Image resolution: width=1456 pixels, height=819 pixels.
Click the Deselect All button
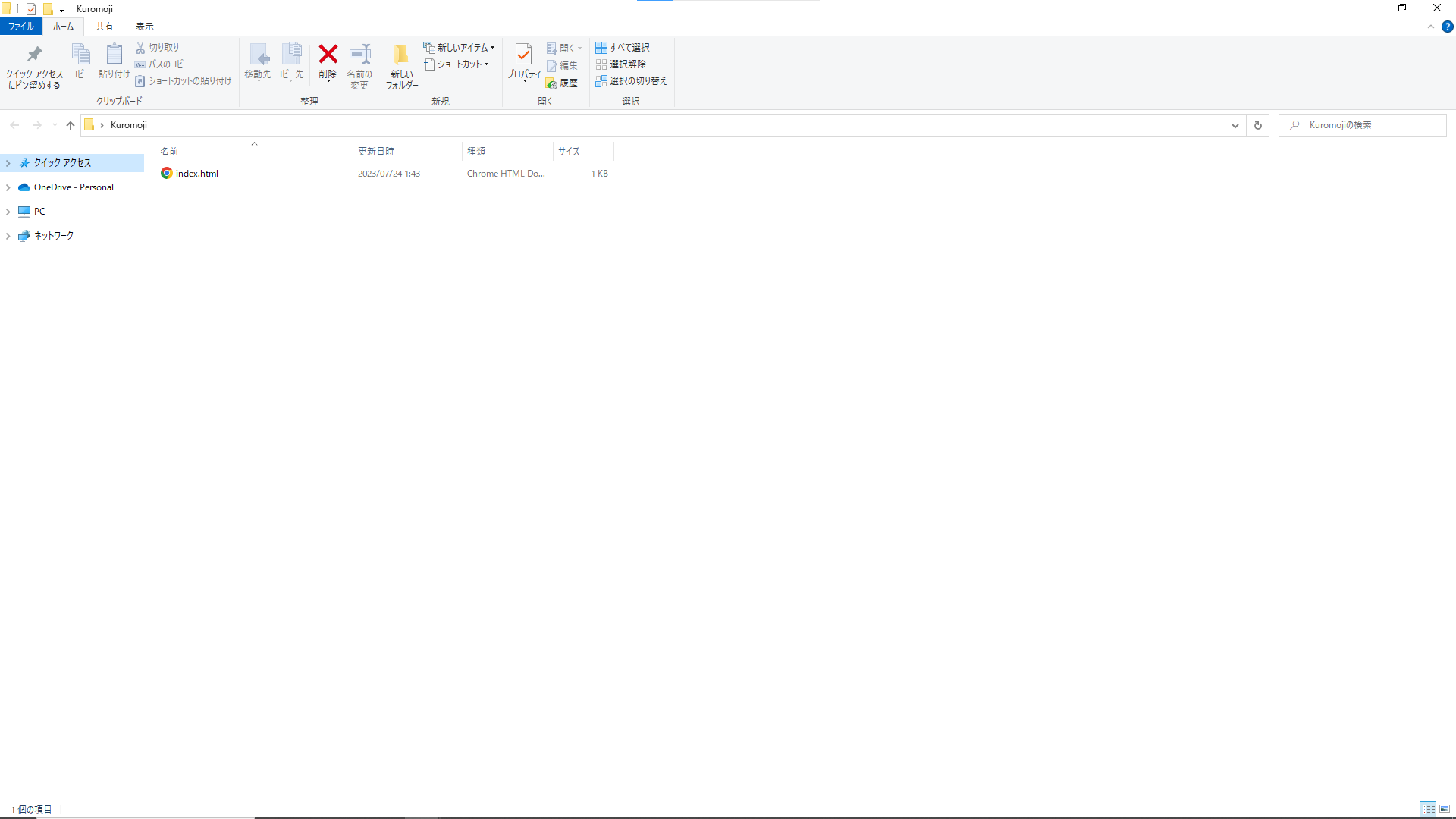click(621, 64)
